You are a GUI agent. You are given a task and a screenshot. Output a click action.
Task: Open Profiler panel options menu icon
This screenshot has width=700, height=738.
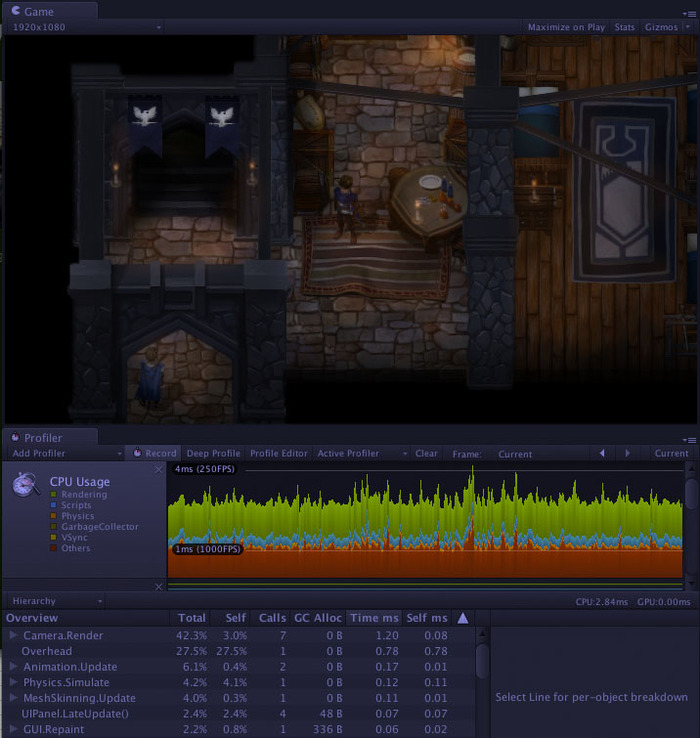(x=690, y=440)
